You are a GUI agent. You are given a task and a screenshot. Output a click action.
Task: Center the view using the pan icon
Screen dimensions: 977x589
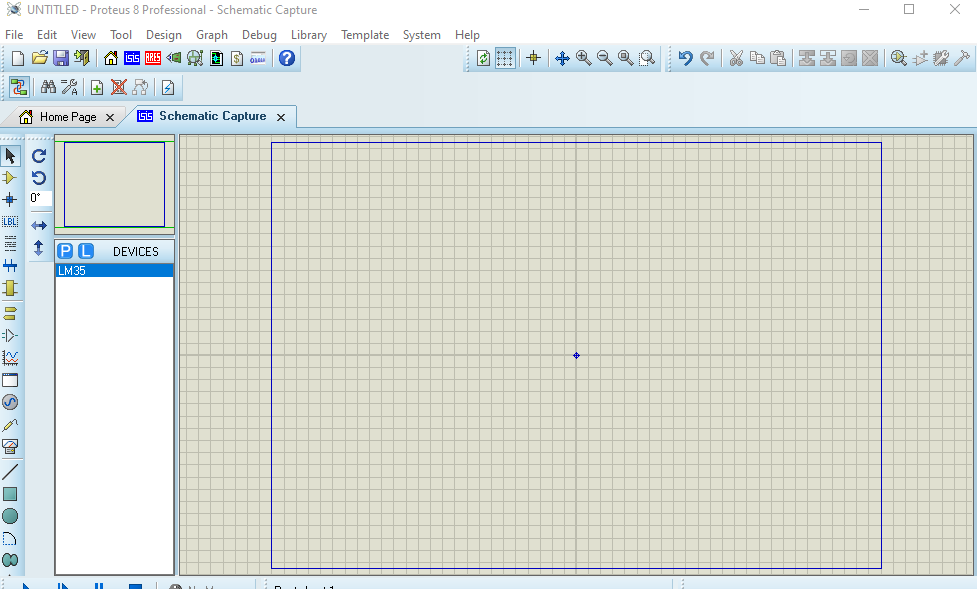click(562, 59)
